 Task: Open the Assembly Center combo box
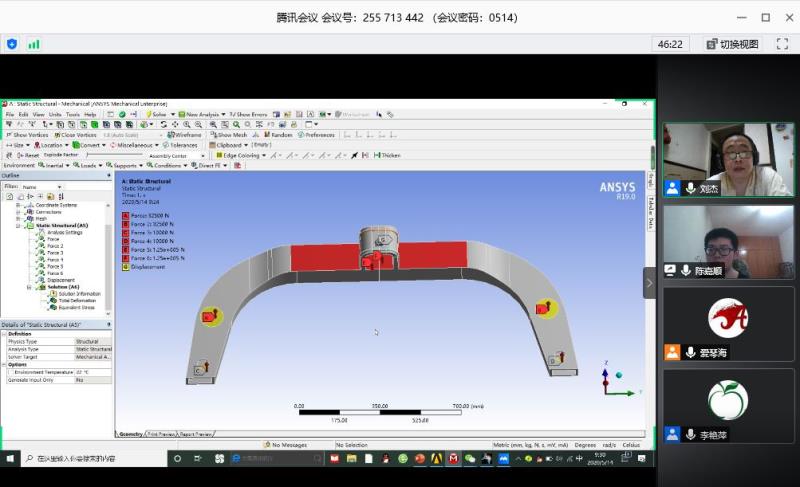point(177,156)
